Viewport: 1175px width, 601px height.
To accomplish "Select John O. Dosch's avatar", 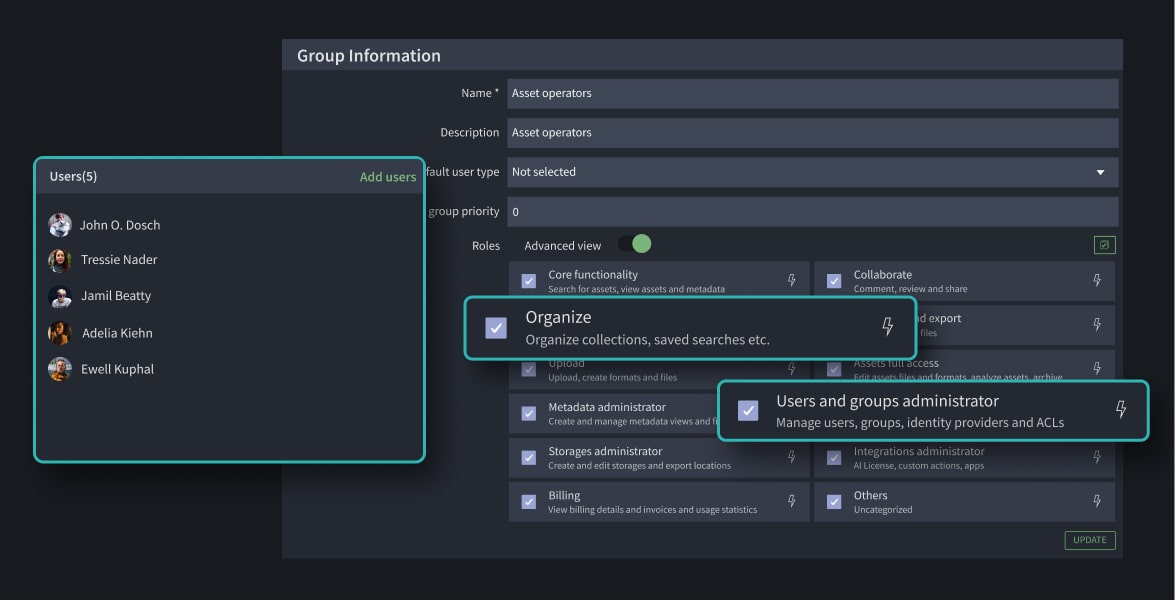I will [x=60, y=225].
